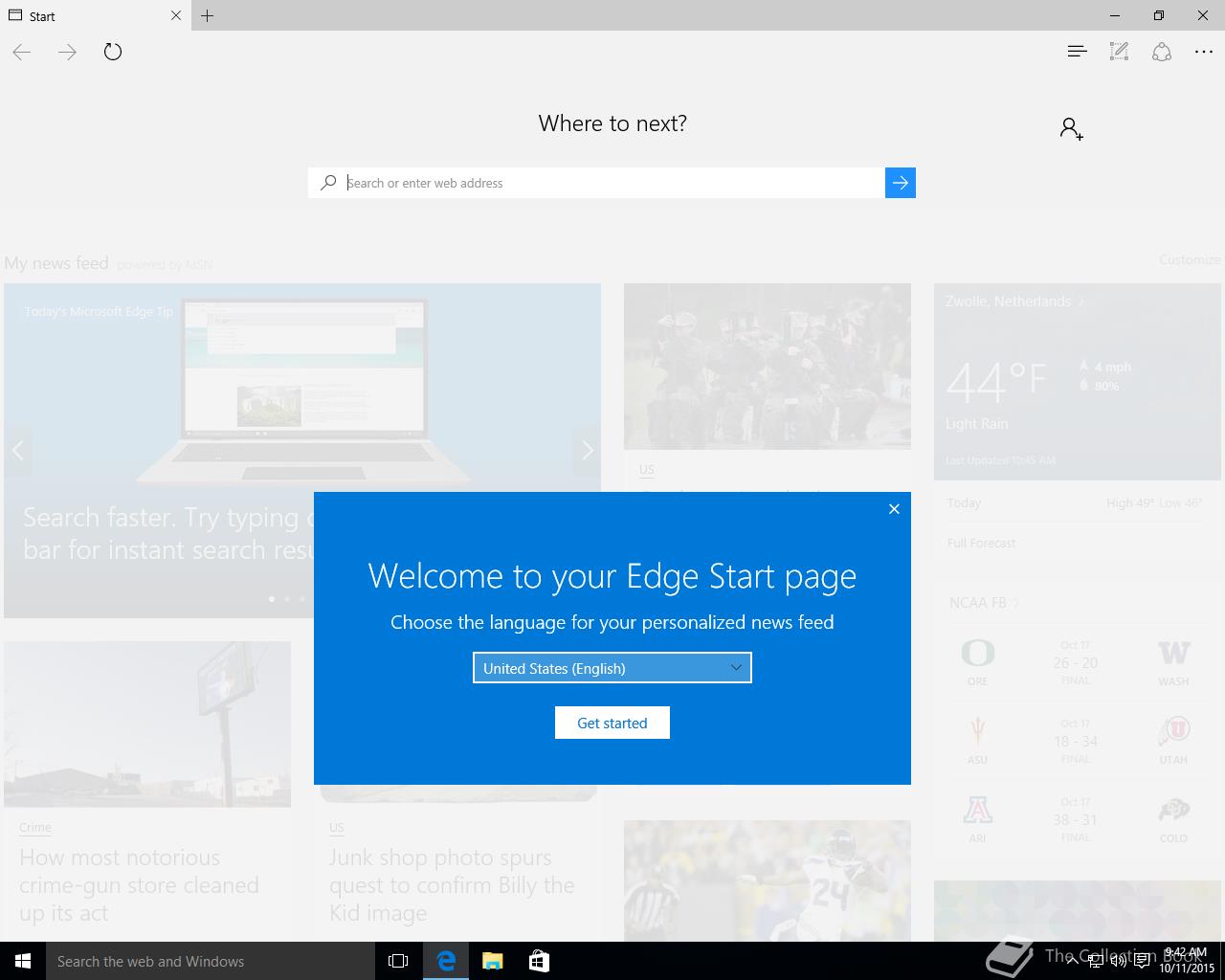The height and width of the screenshot is (980, 1225).
Task: Open Zwolle, Netherlands weather location
Action: click(x=1014, y=301)
